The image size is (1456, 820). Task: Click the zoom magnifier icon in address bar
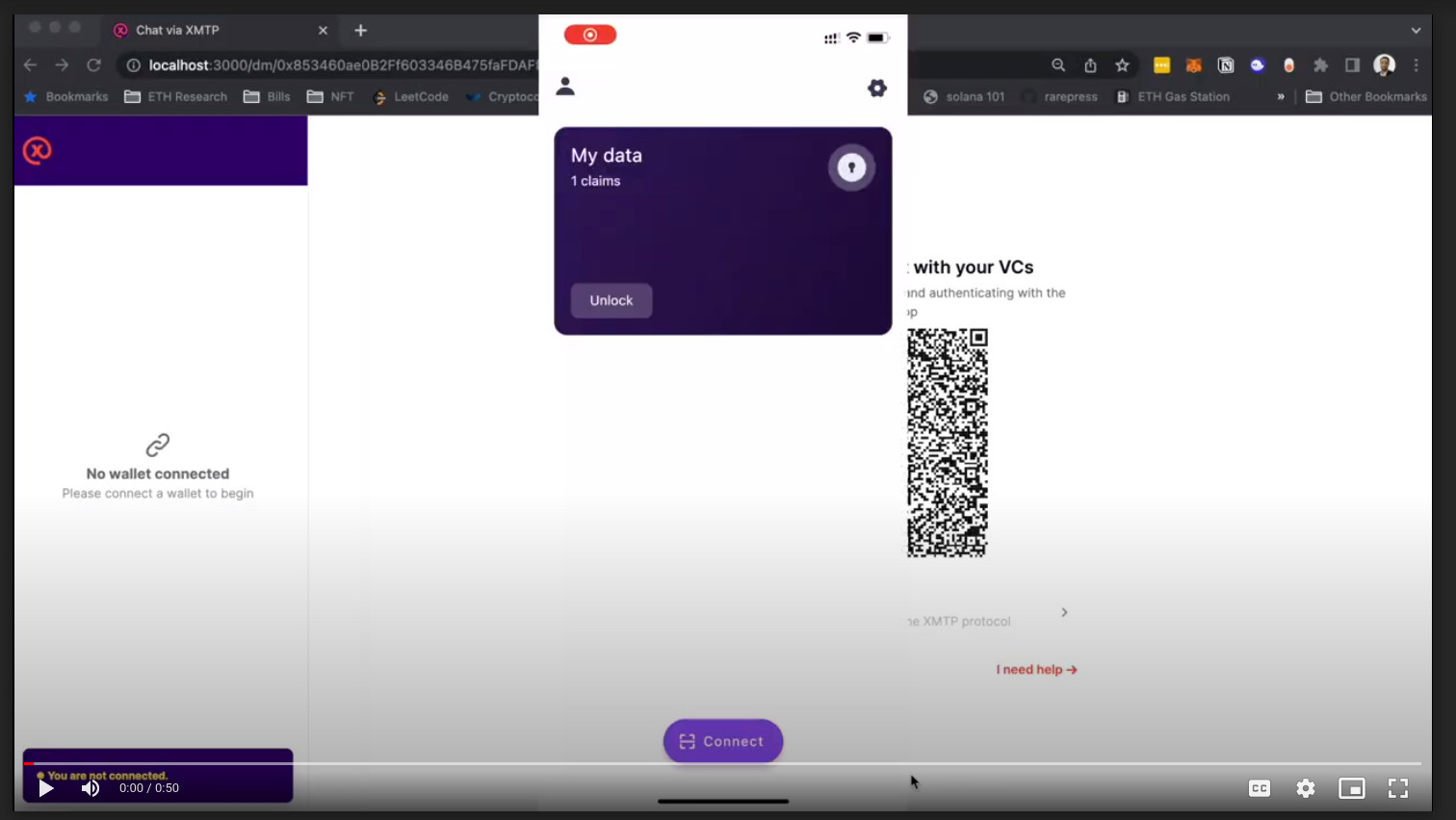coord(1058,65)
